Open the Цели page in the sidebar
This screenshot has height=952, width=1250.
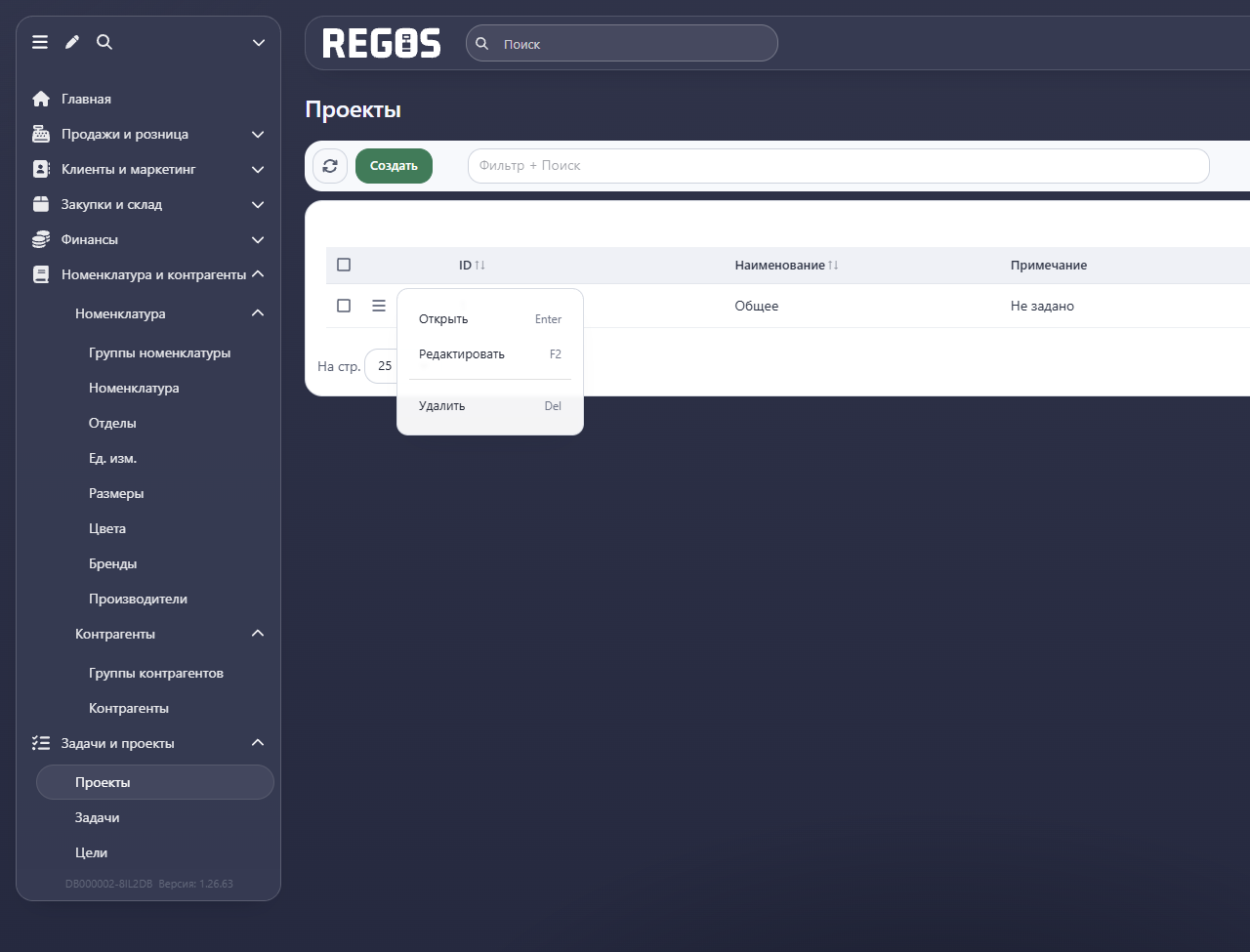[x=91, y=852]
